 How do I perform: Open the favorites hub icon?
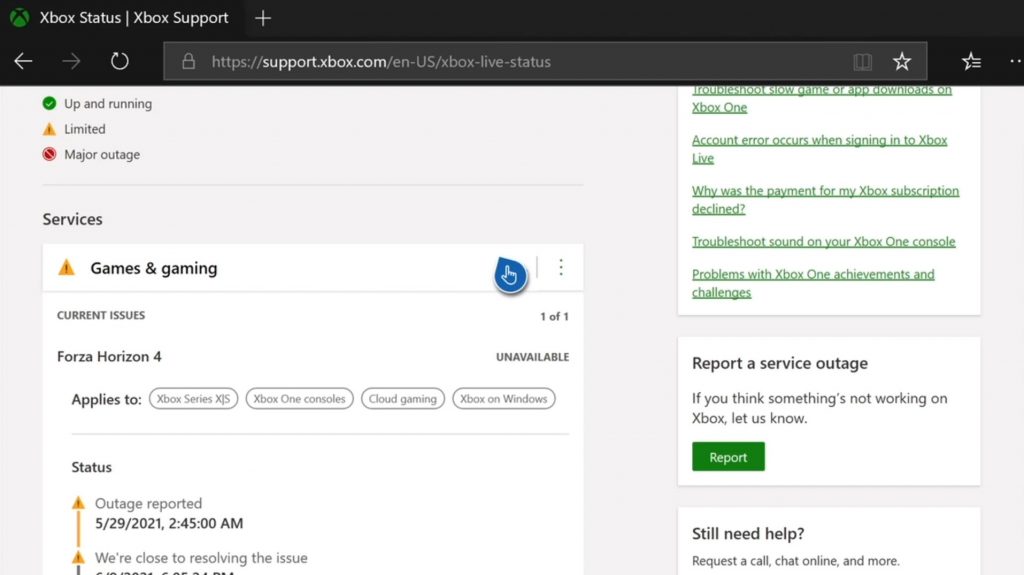[971, 61]
